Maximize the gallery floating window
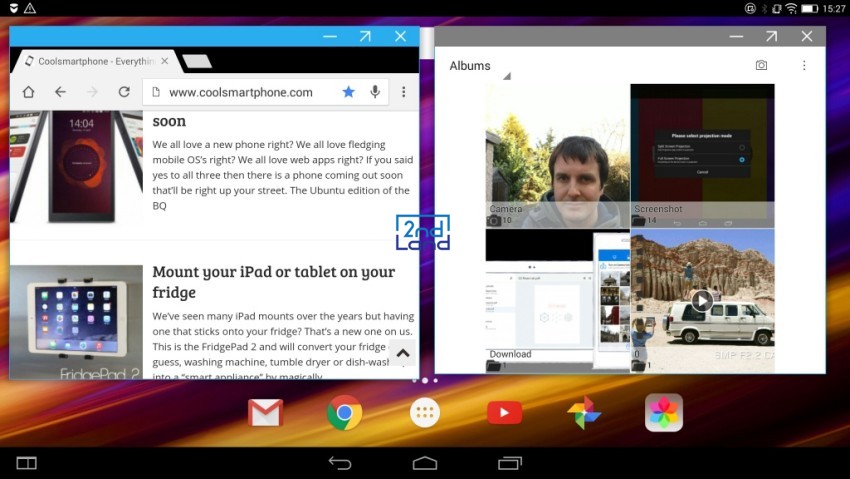850x479 pixels. click(771, 36)
